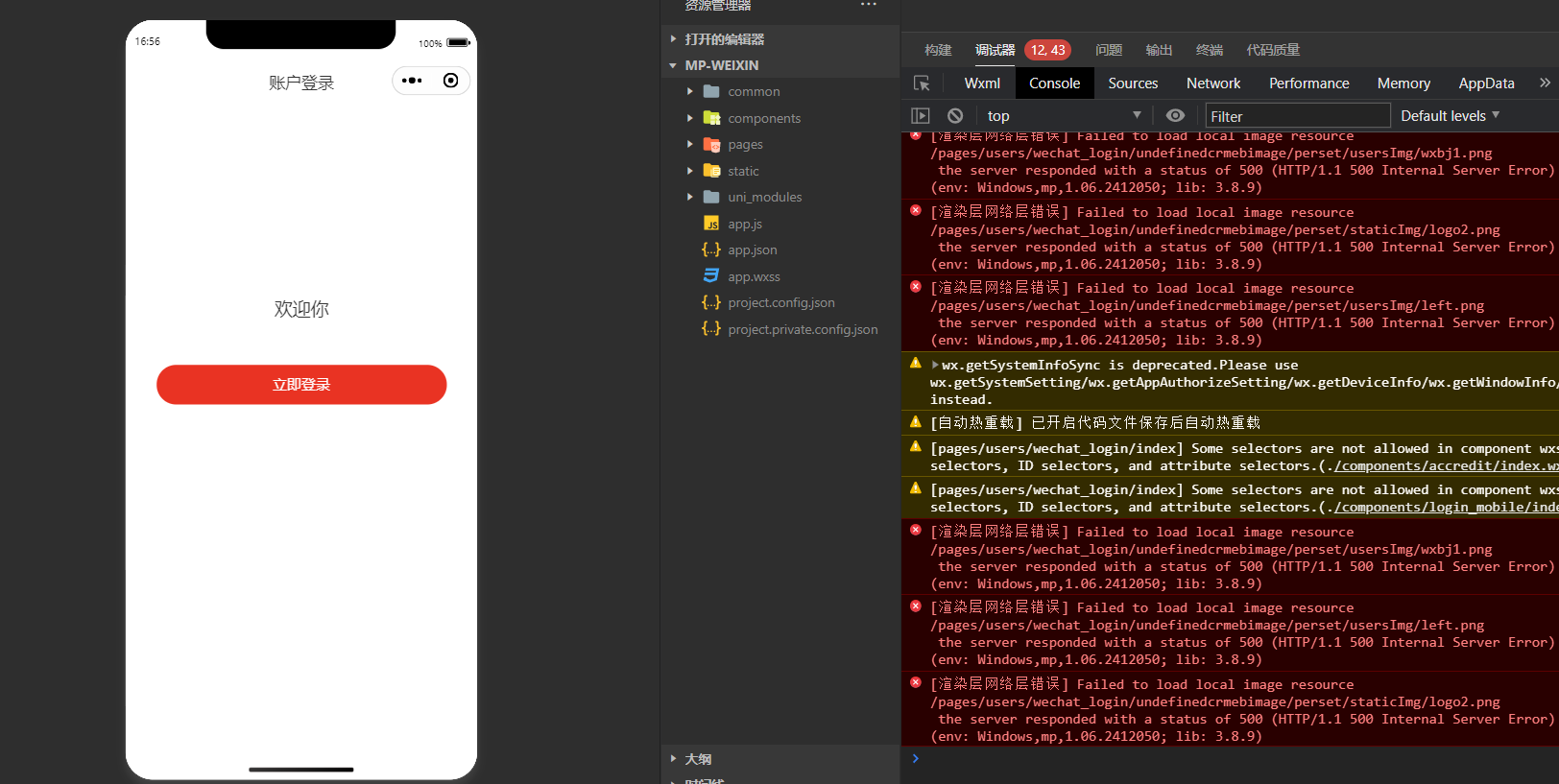This screenshot has height=784, width=1559.
Task: Switch to the Performance tab
Action: pyautogui.click(x=1308, y=83)
